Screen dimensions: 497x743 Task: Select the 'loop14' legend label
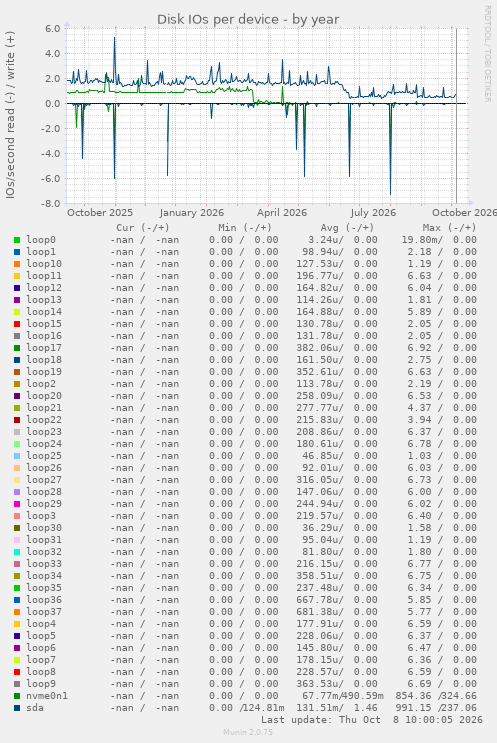[44, 312]
